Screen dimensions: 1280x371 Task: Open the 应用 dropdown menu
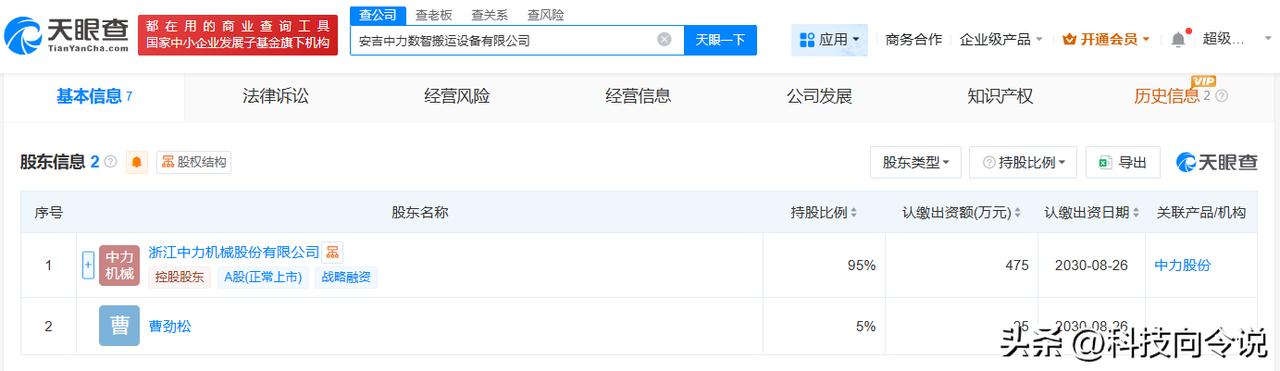[x=829, y=40]
